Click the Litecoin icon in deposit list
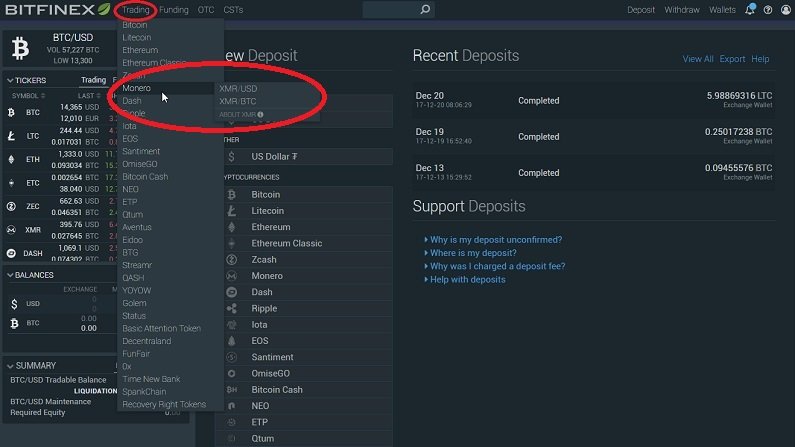The height and width of the screenshot is (447, 795). 232,211
